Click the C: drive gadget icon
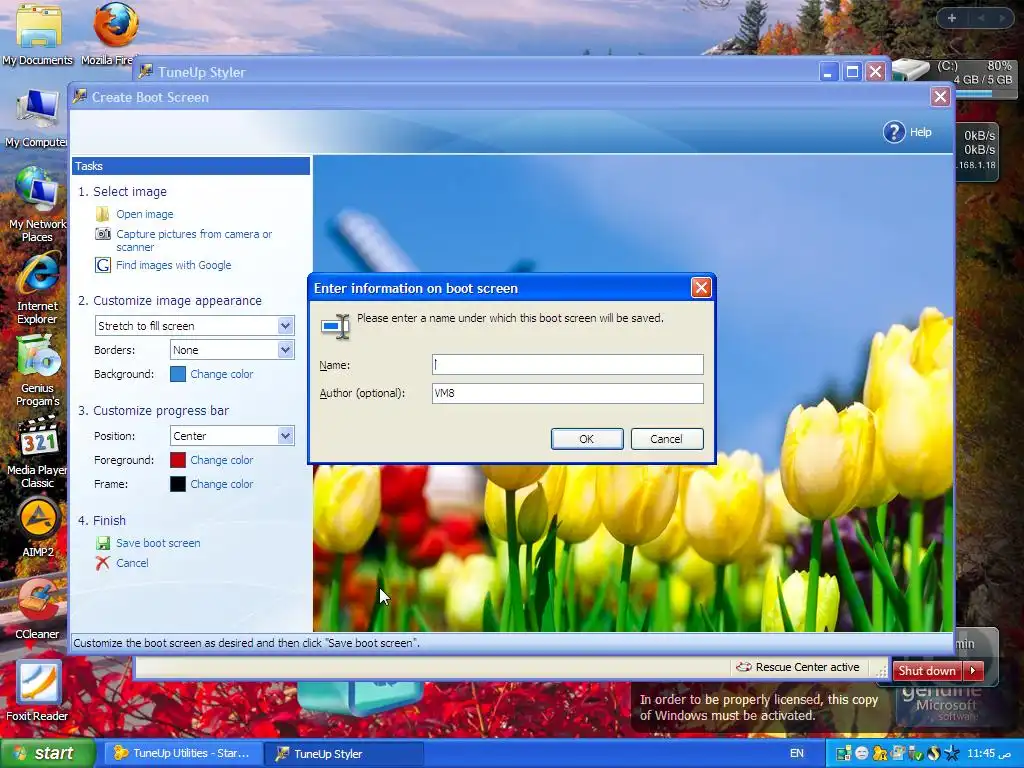Viewport: 1024px width, 768px height. (911, 69)
